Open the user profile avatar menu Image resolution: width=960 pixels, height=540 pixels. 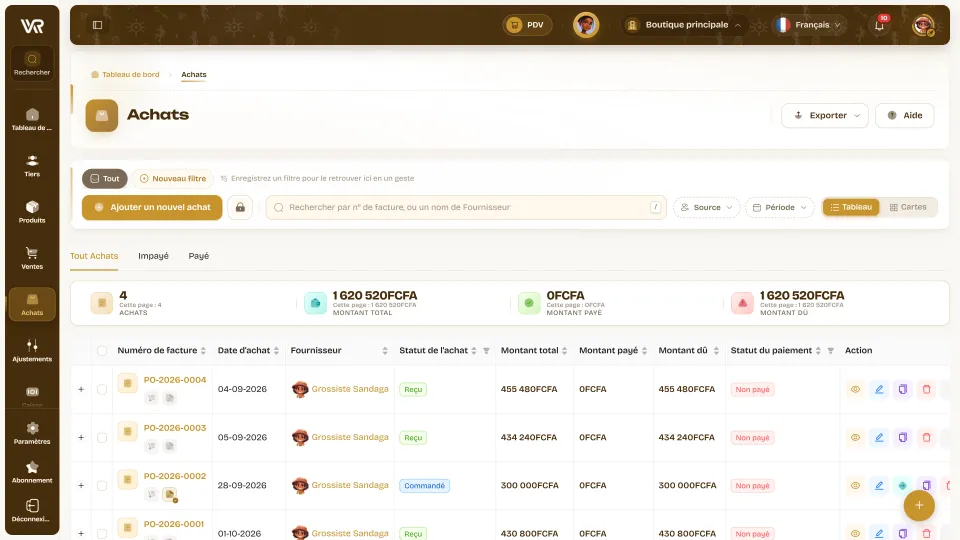pyautogui.click(x=923, y=25)
